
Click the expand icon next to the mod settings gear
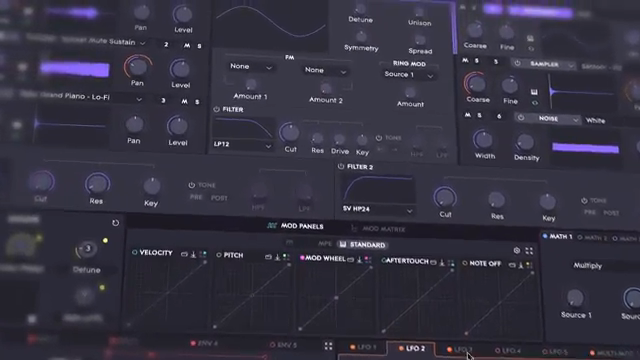[x=529, y=251]
